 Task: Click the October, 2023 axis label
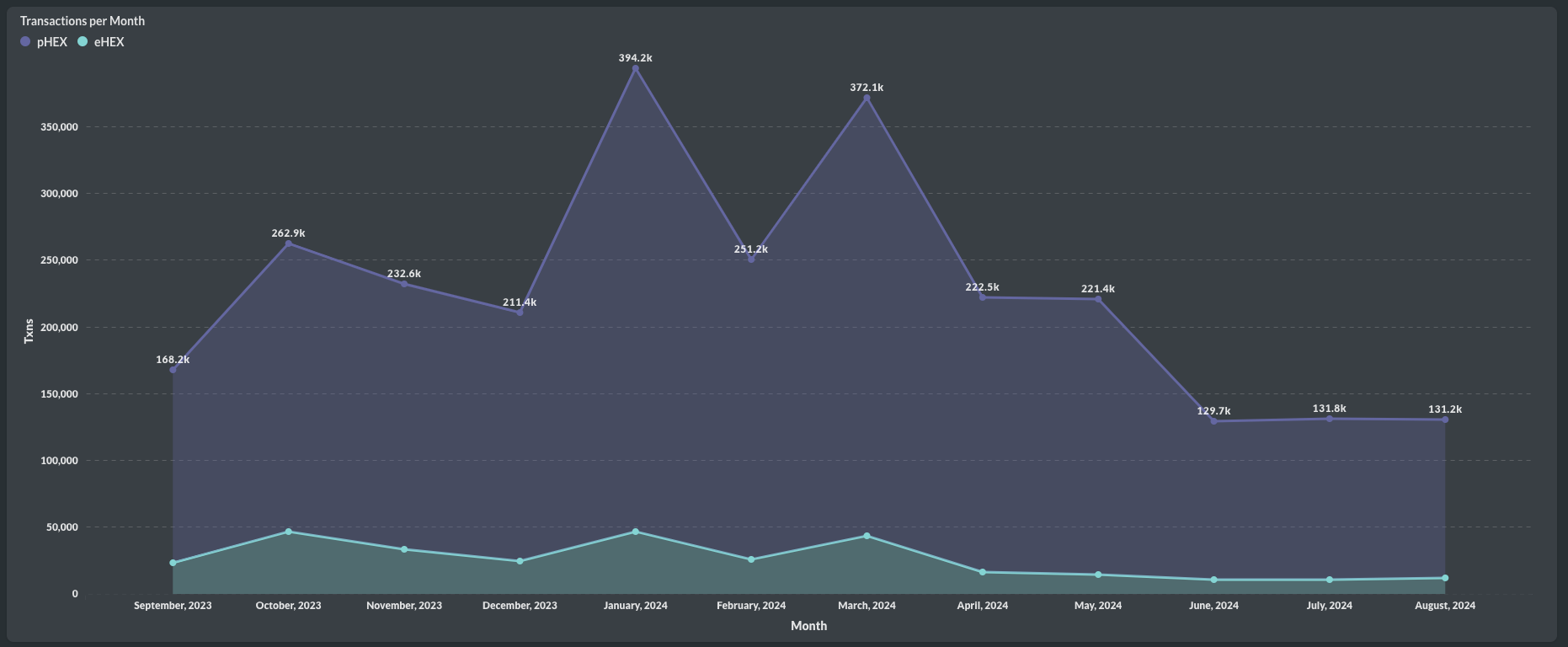tap(288, 606)
